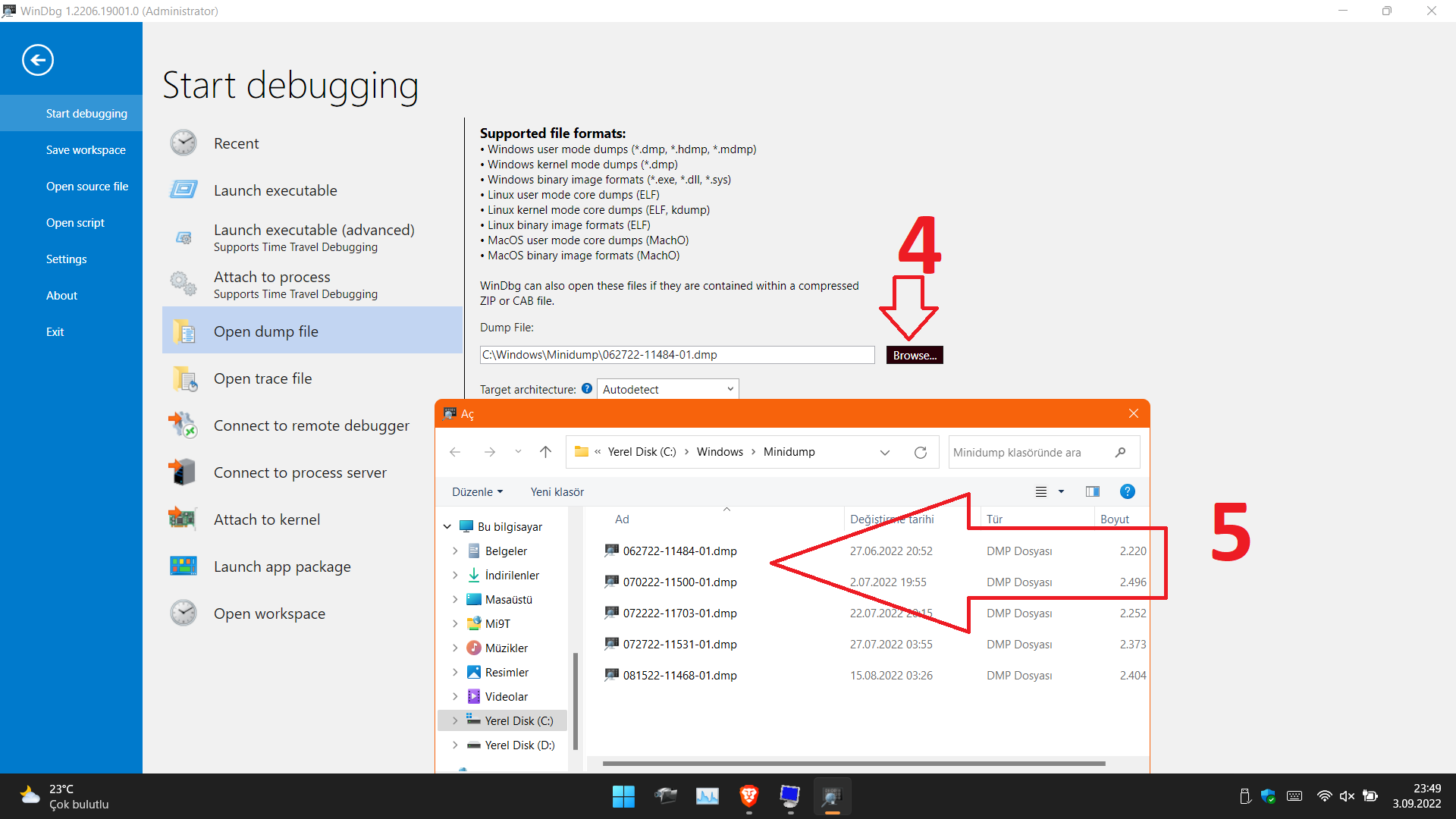This screenshot has width=1456, height=819.
Task: Click Connect to remote debugger icon
Action: tap(183, 425)
